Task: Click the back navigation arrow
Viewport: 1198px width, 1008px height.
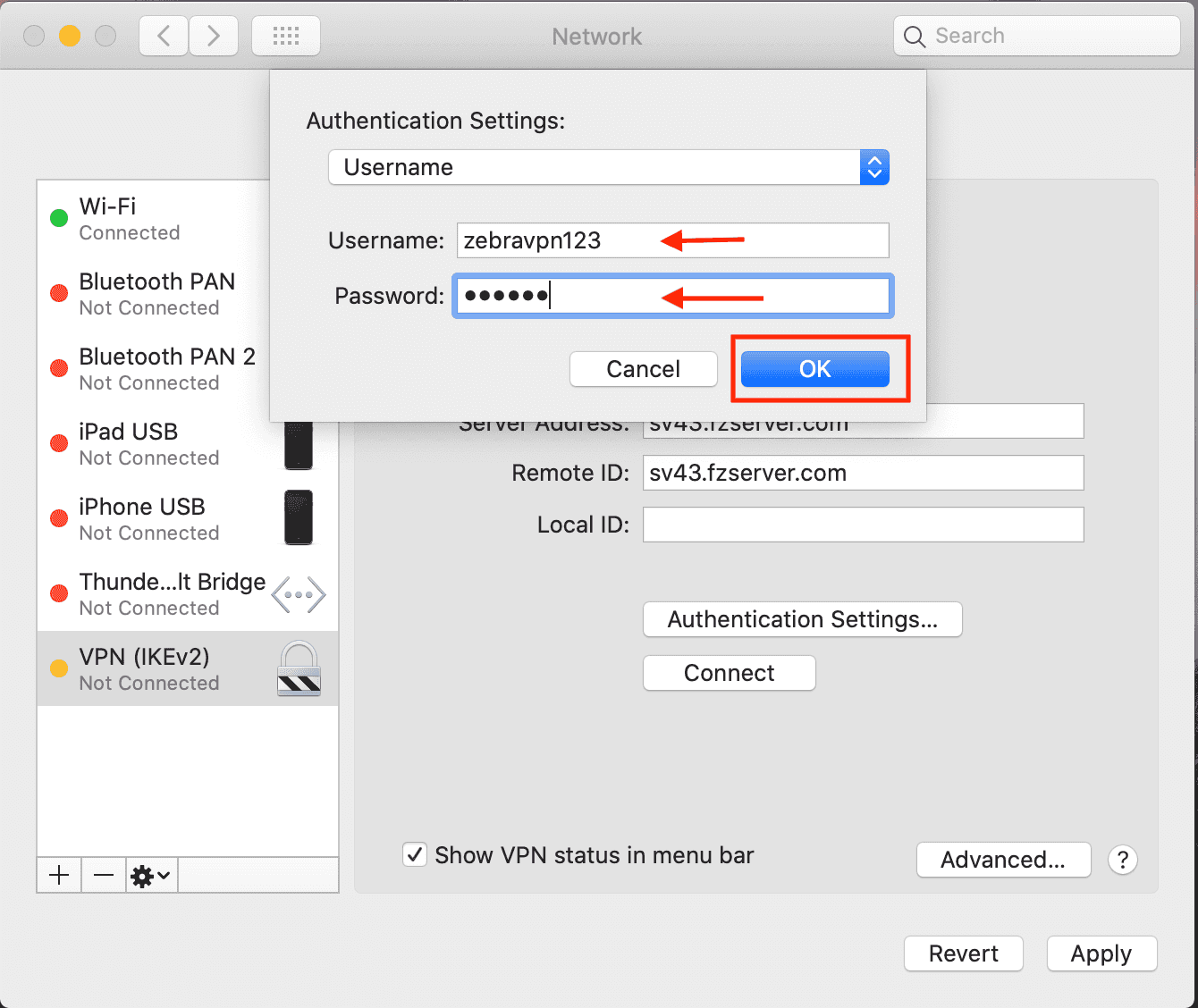Action: [164, 36]
